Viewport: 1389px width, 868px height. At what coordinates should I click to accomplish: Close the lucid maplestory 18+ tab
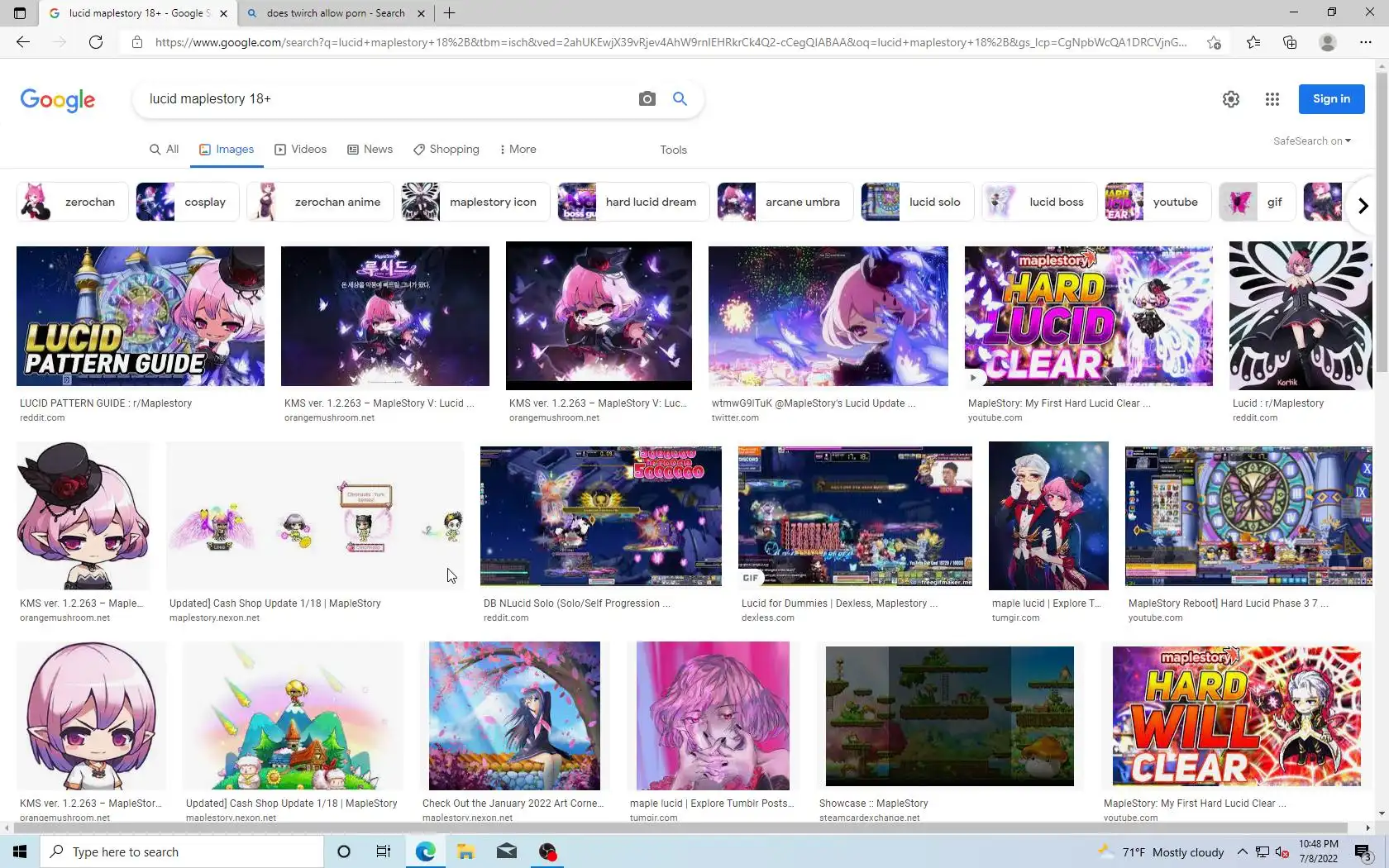[x=223, y=13]
